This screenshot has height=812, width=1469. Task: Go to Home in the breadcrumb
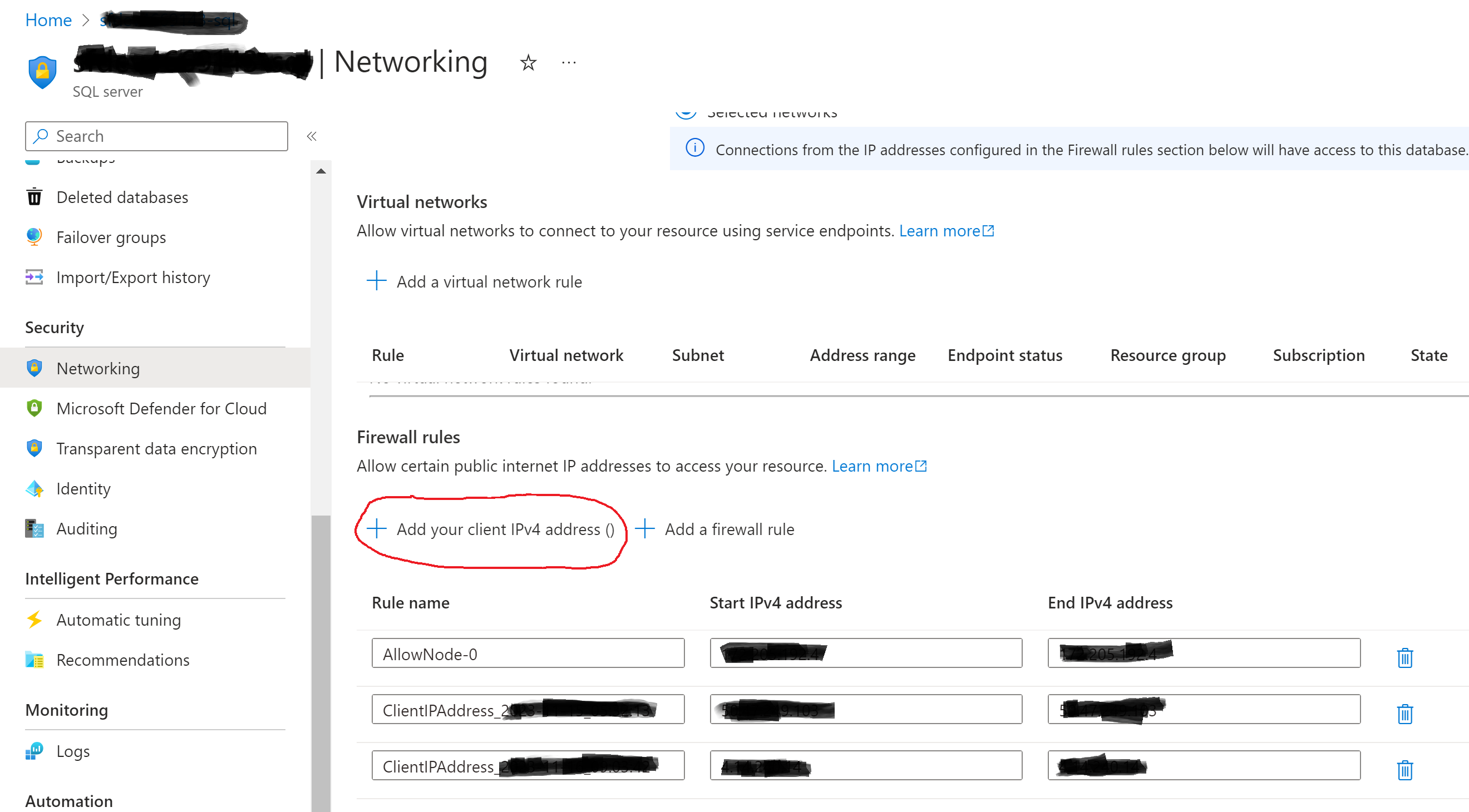(48, 21)
